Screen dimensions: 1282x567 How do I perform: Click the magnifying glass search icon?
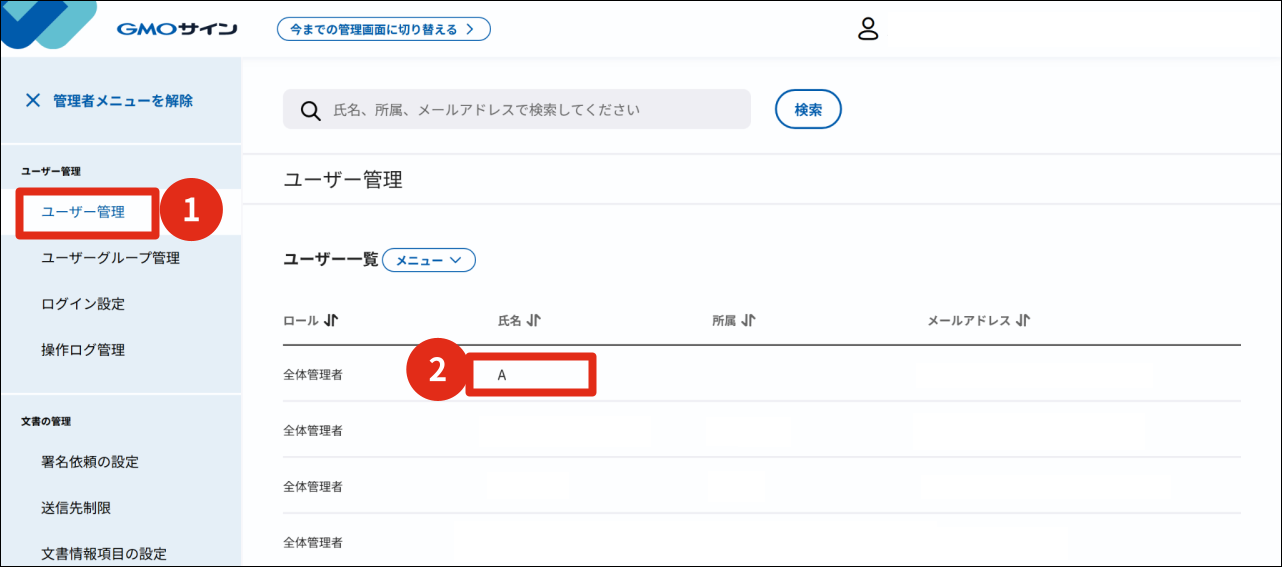tap(310, 110)
